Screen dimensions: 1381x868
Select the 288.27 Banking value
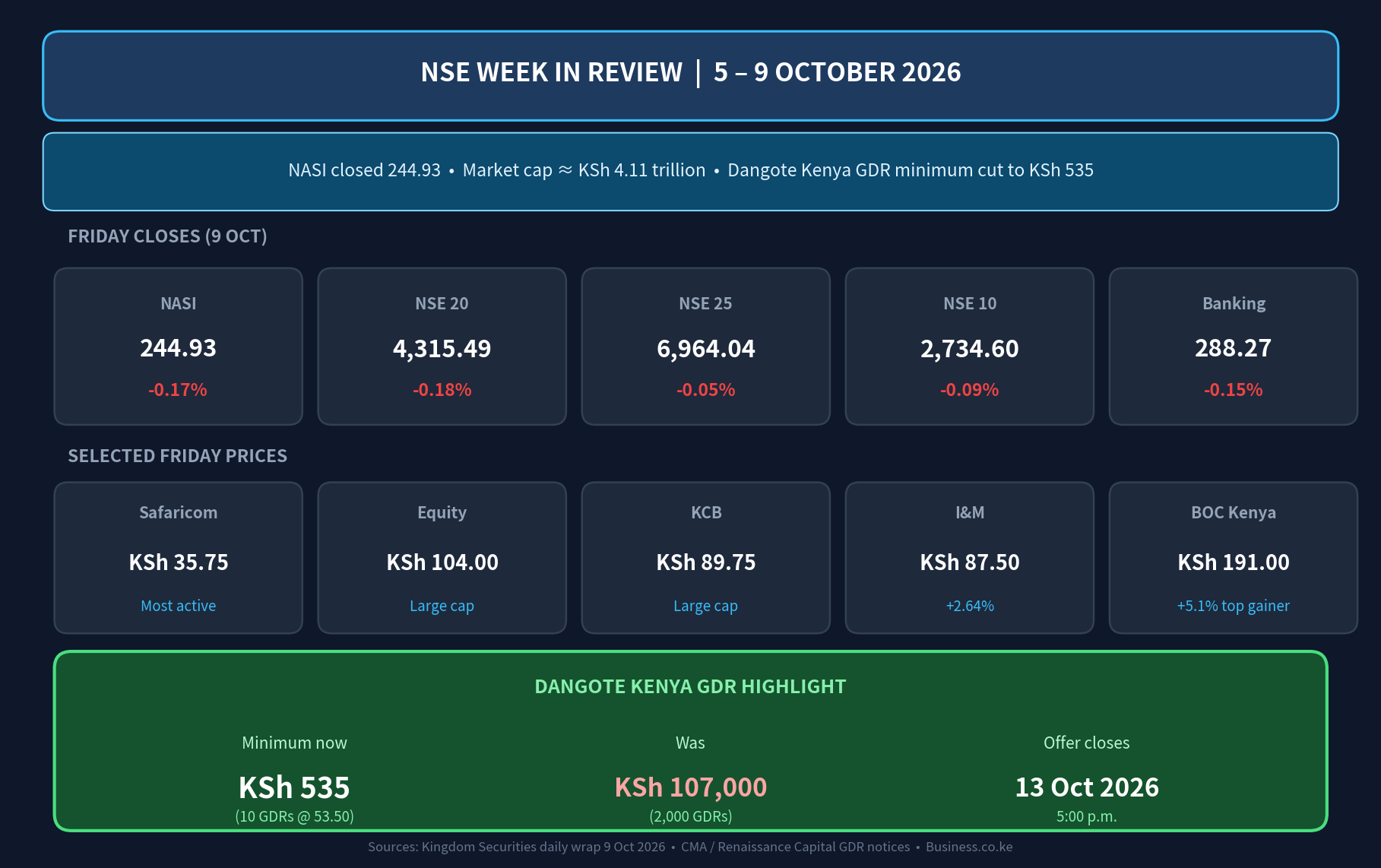point(1233,348)
